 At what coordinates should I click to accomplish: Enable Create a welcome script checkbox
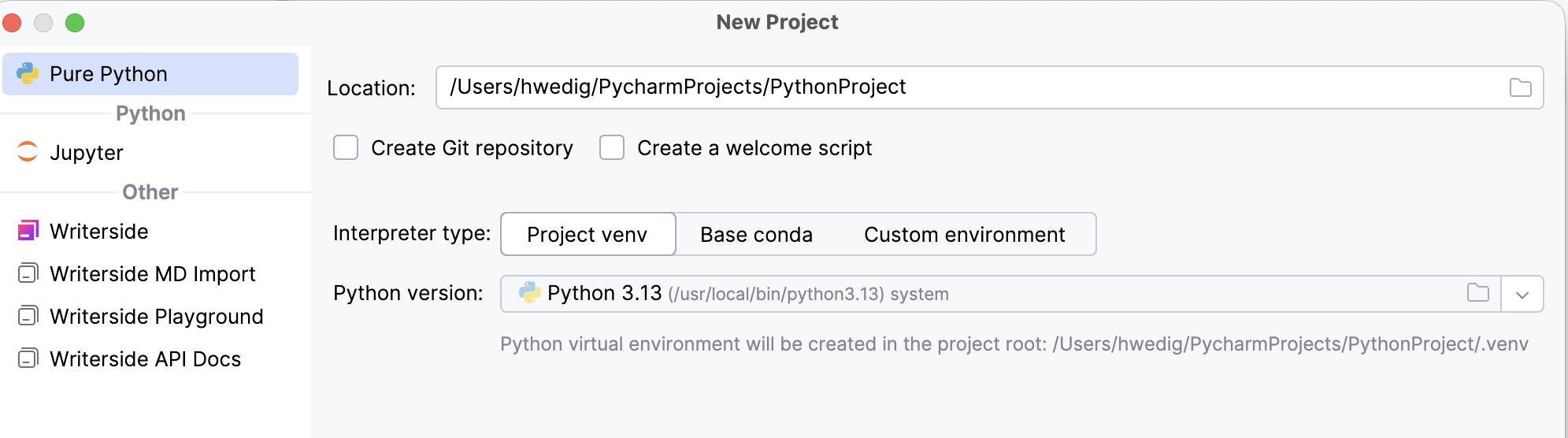coord(612,148)
